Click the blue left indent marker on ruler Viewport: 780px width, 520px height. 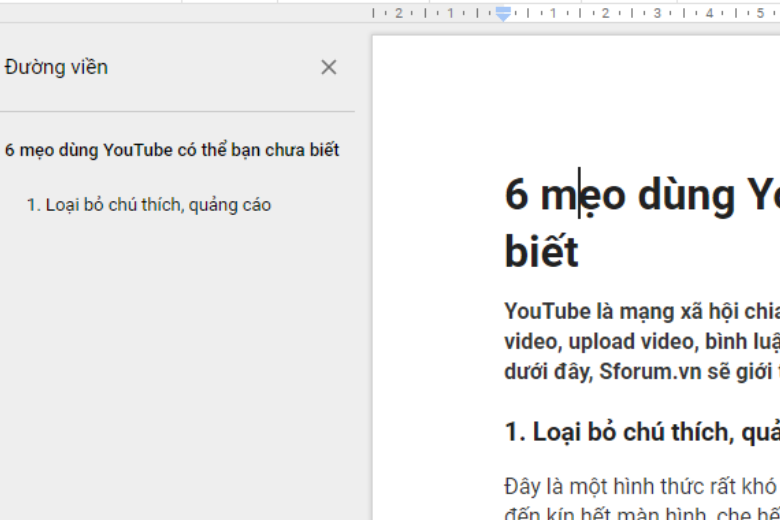pos(503,13)
